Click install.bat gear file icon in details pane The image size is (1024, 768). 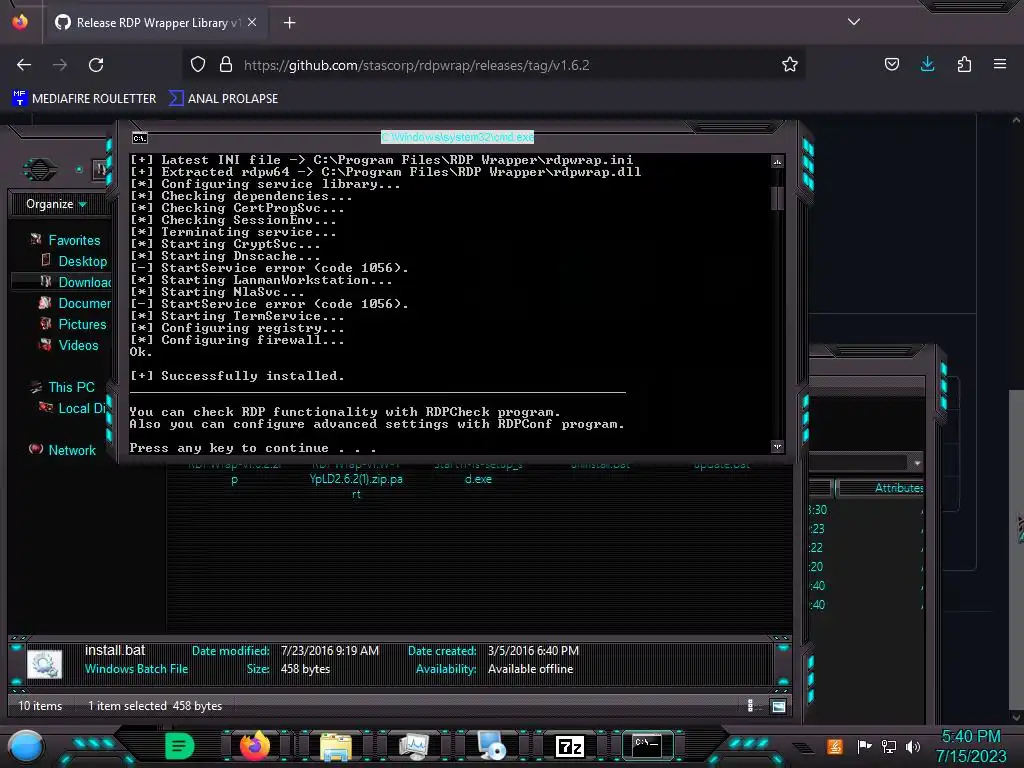[x=44, y=664]
